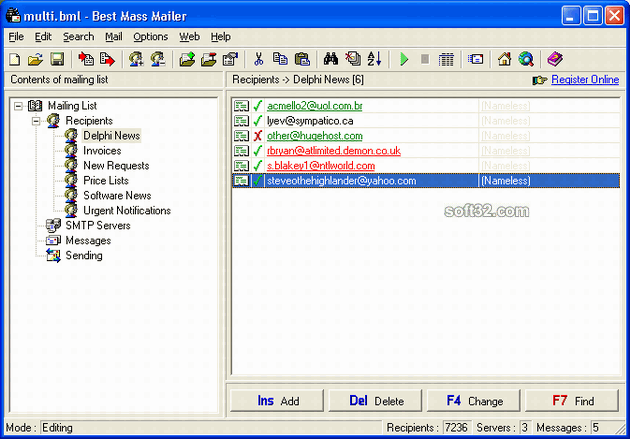
Task: Toggle the red X for other@hugehost.com
Action: pyautogui.click(x=258, y=136)
